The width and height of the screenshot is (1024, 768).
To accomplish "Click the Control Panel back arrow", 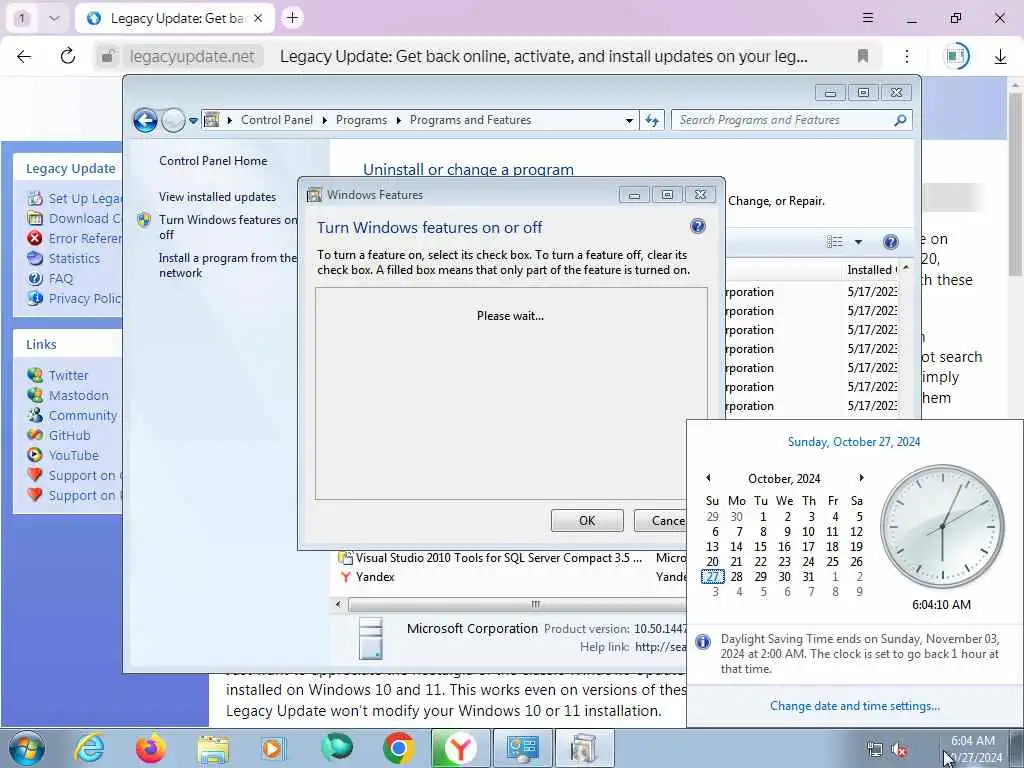I will 145,120.
